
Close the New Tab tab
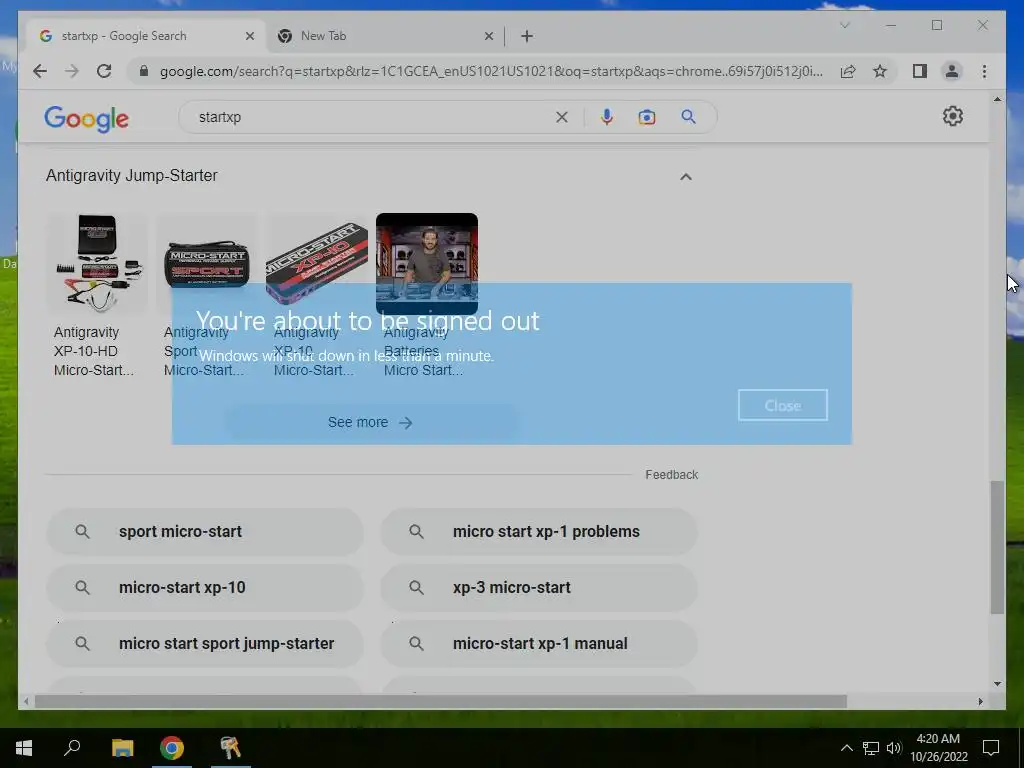click(488, 36)
